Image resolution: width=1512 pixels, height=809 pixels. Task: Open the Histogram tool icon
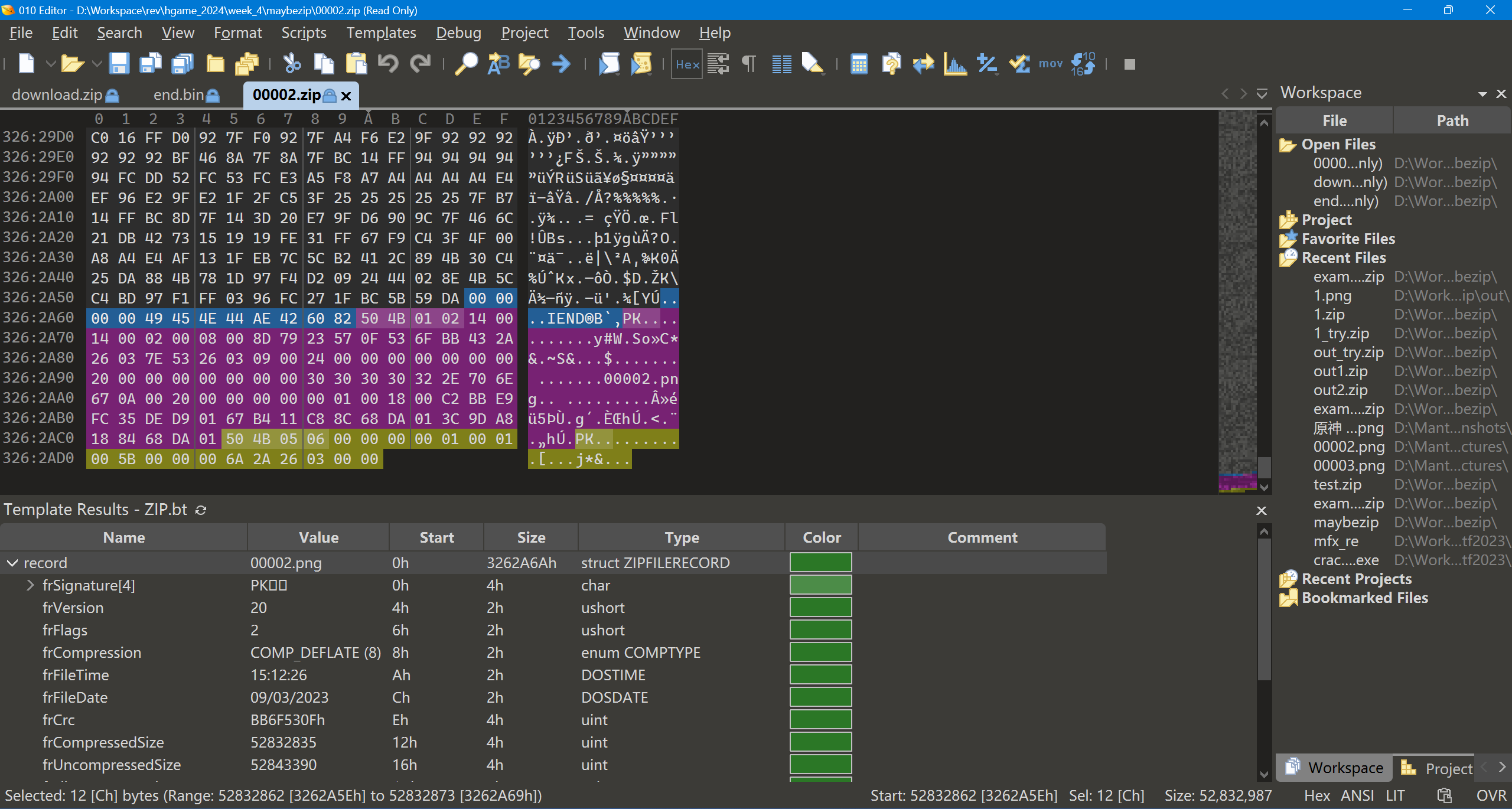pyautogui.click(x=954, y=64)
